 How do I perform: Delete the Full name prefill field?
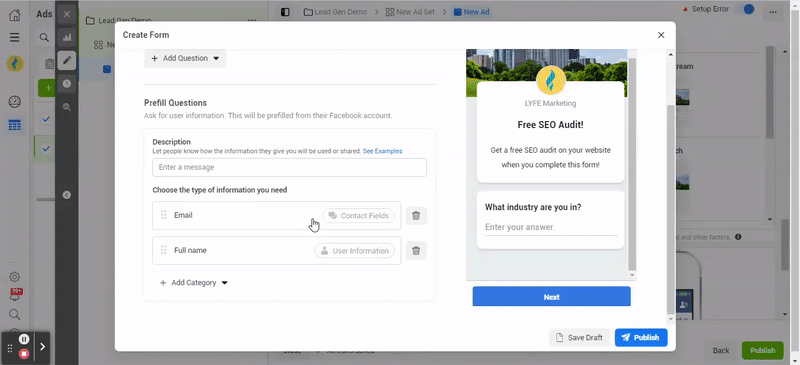pos(416,251)
